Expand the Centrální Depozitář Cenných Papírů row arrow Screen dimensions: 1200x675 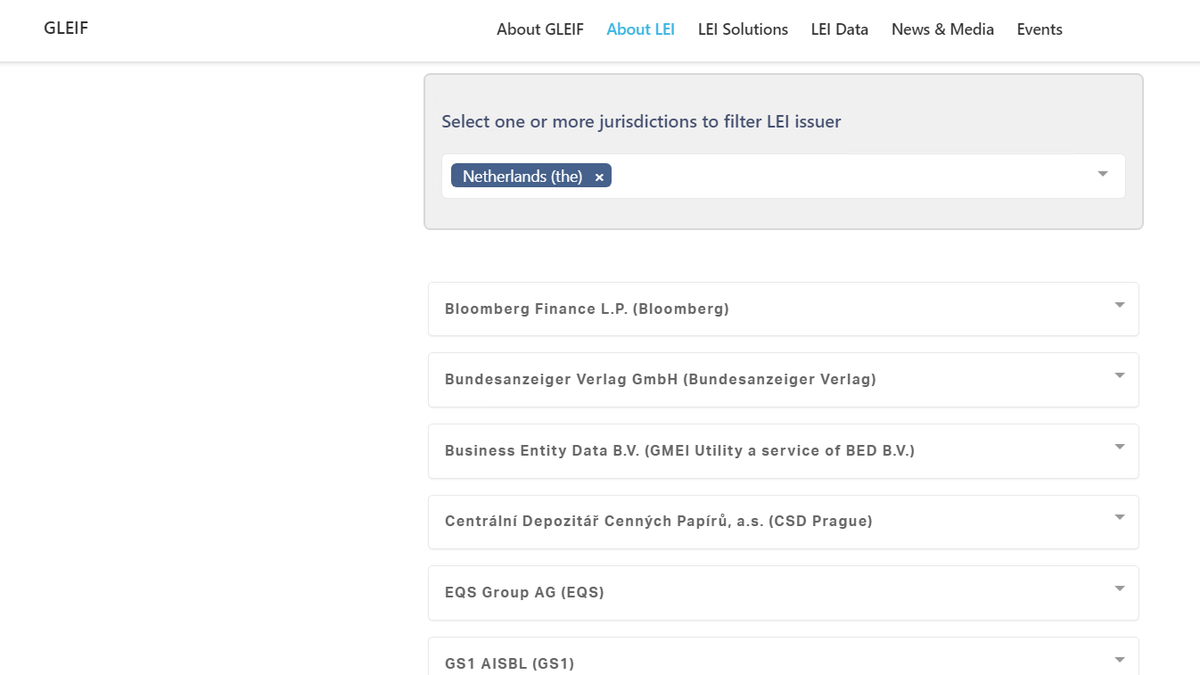pos(1120,517)
